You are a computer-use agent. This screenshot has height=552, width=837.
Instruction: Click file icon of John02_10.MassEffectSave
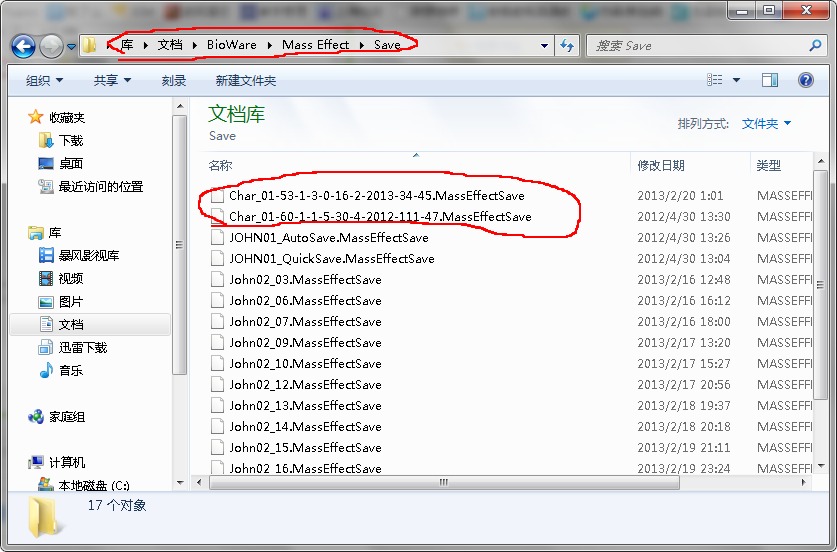click(217, 364)
